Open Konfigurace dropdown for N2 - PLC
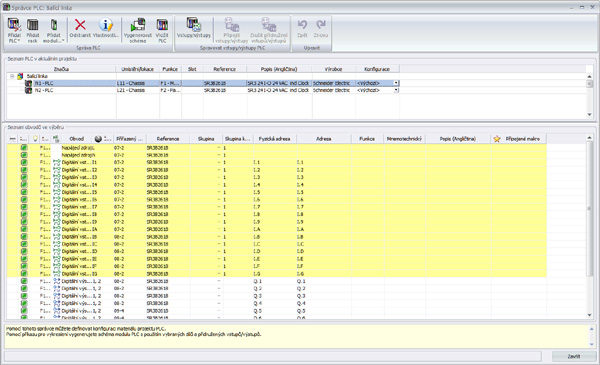Viewport: 600px width, 365px height. pyautogui.click(x=396, y=90)
